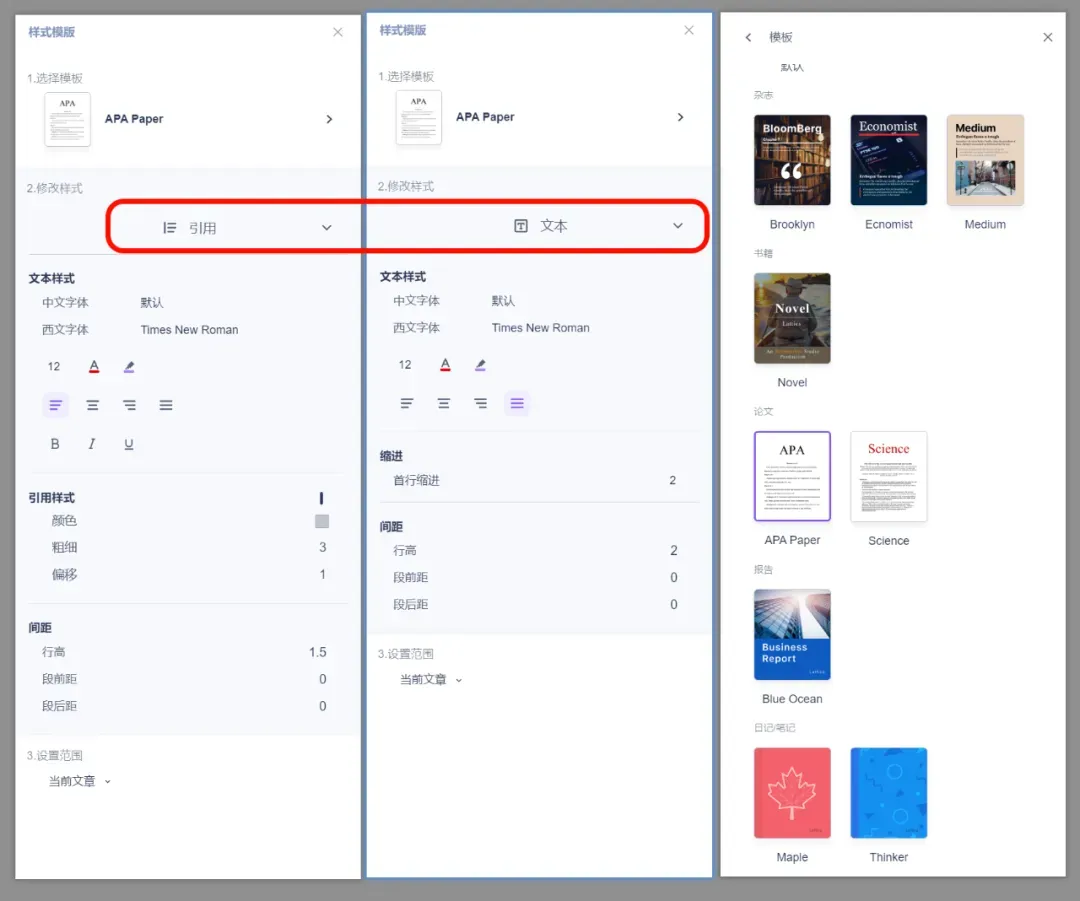Close the middle 样式模版 panel
Screen dimensions: 1080x901
[x=689, y=30]
